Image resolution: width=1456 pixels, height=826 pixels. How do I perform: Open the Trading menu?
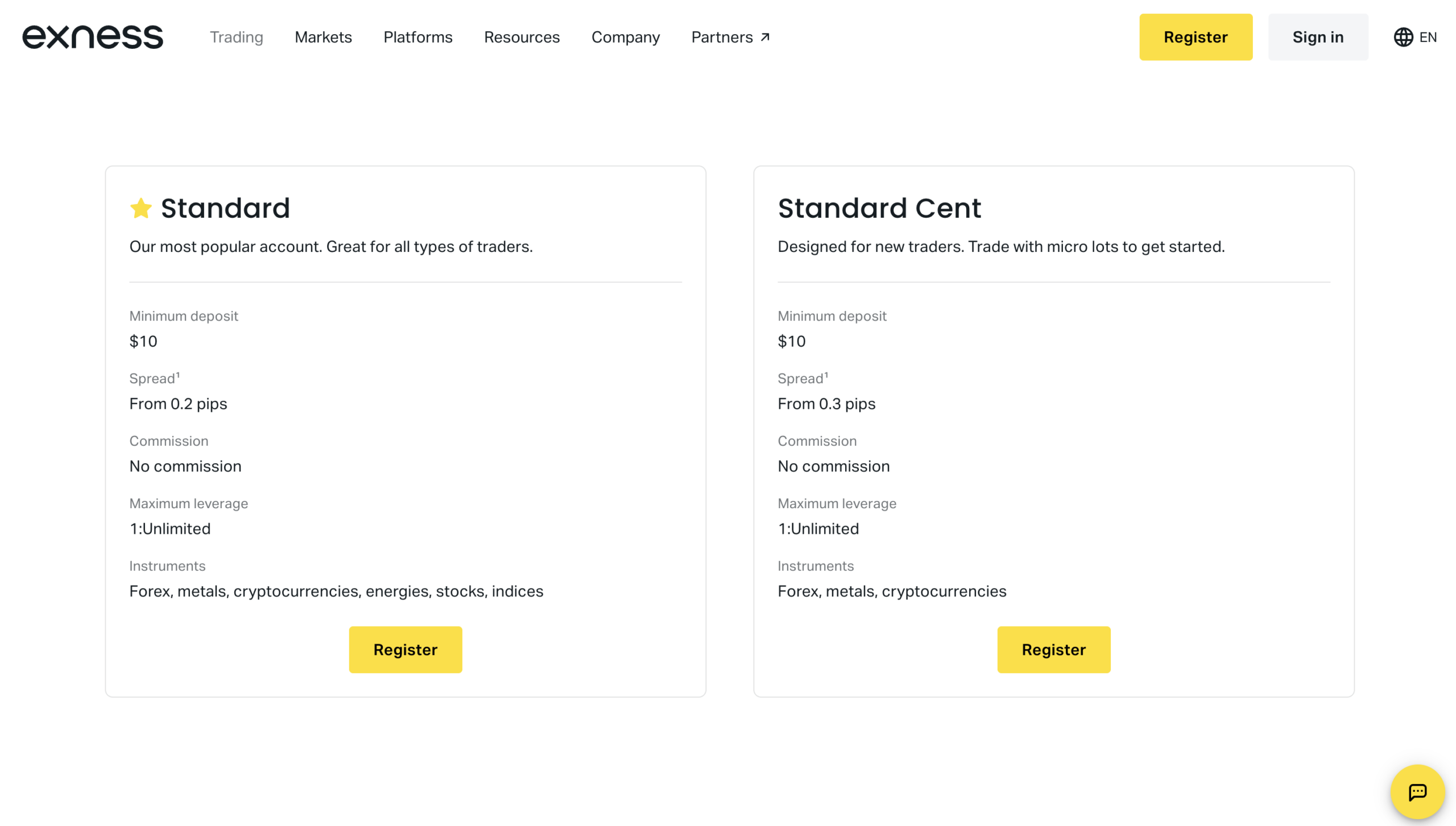tap(236, 37)
